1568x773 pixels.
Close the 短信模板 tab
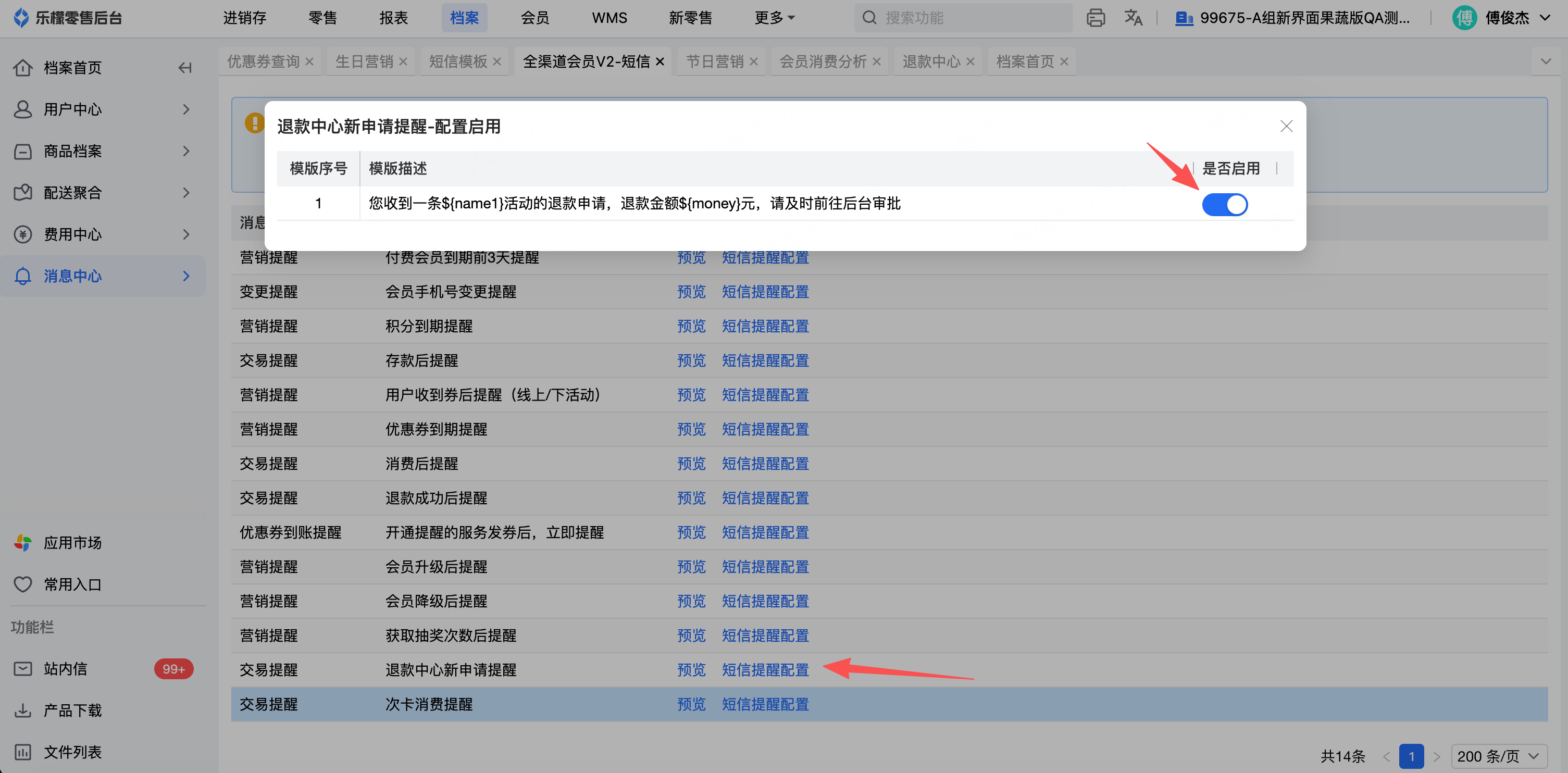click(x=496, y=62)
